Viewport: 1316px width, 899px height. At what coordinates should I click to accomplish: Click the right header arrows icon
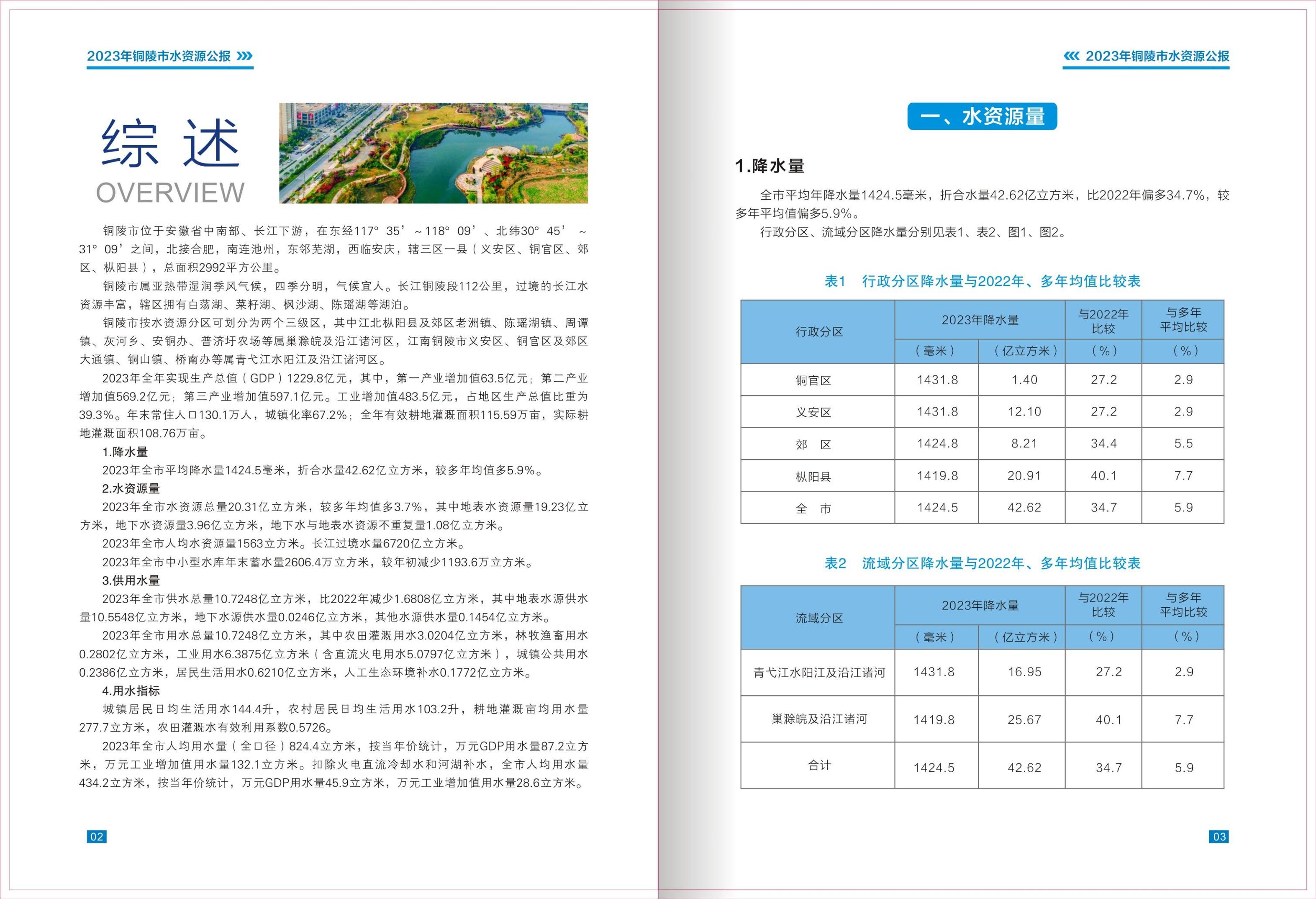pyautogui.click(x=1071, y=56)
